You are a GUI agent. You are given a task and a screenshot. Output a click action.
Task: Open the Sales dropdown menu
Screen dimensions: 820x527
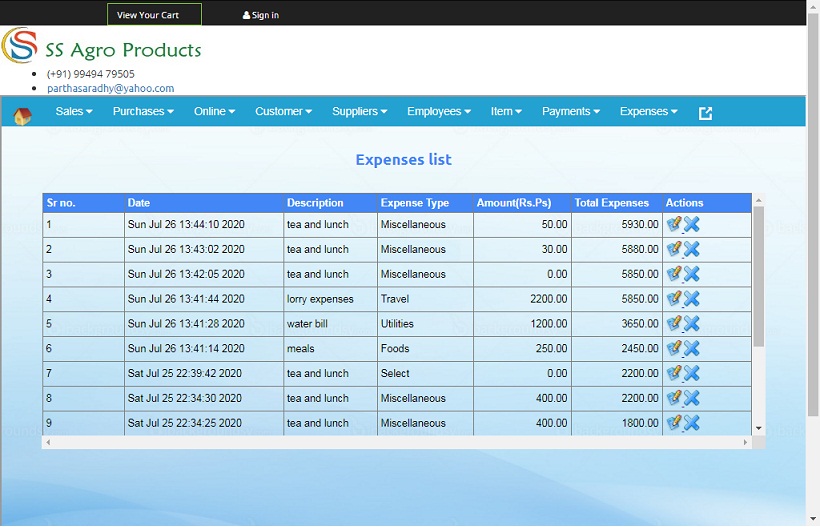(x=74, y=111)
